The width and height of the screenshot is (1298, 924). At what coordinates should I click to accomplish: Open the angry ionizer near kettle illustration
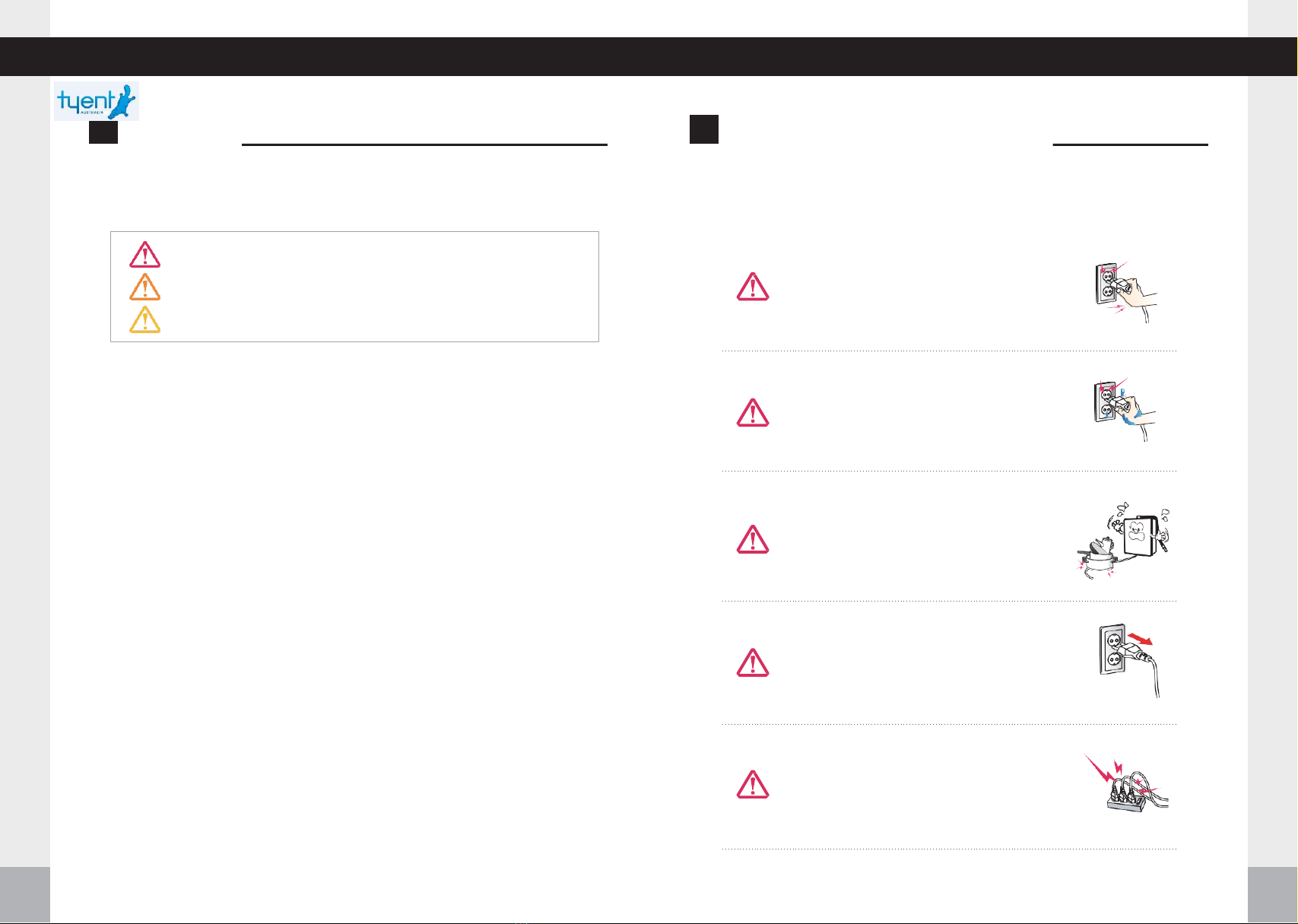[x=1123, y=543]
